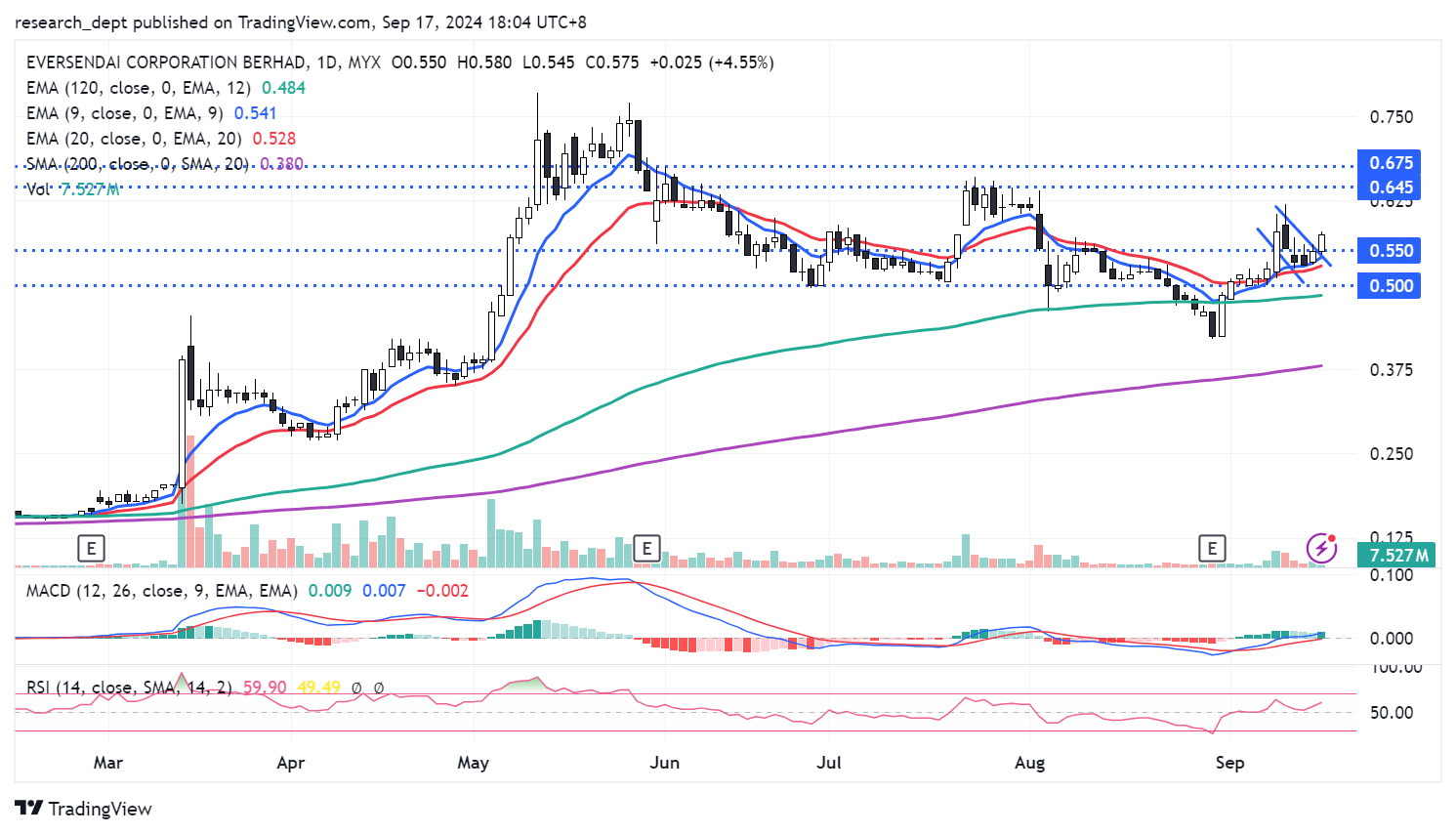This screenshot has width=1456, height=834.
Task: Click the 'Sep' label on time axis
Action: 1229,763
